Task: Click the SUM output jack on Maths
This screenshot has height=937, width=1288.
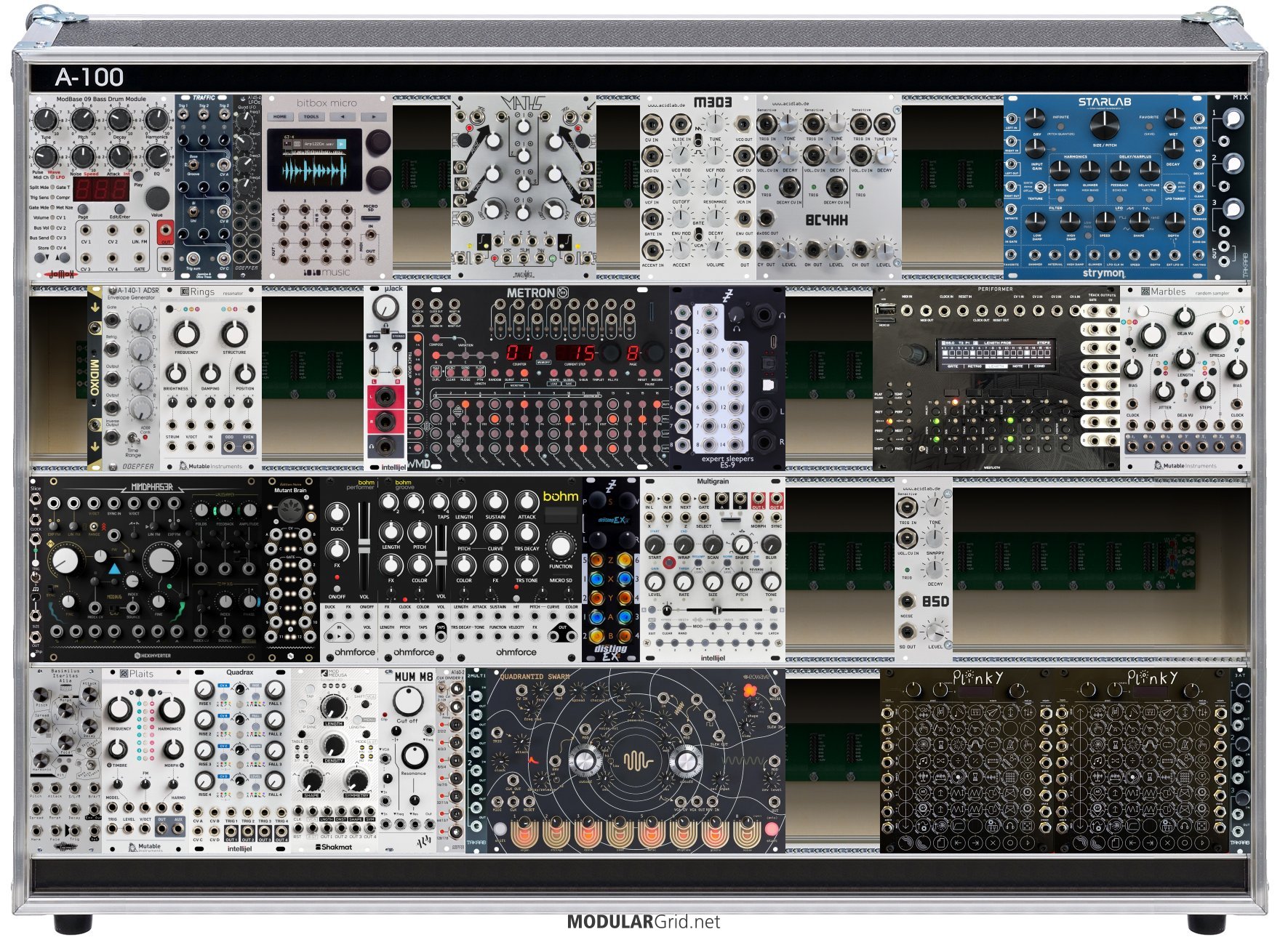Action: tap(522, 257)
